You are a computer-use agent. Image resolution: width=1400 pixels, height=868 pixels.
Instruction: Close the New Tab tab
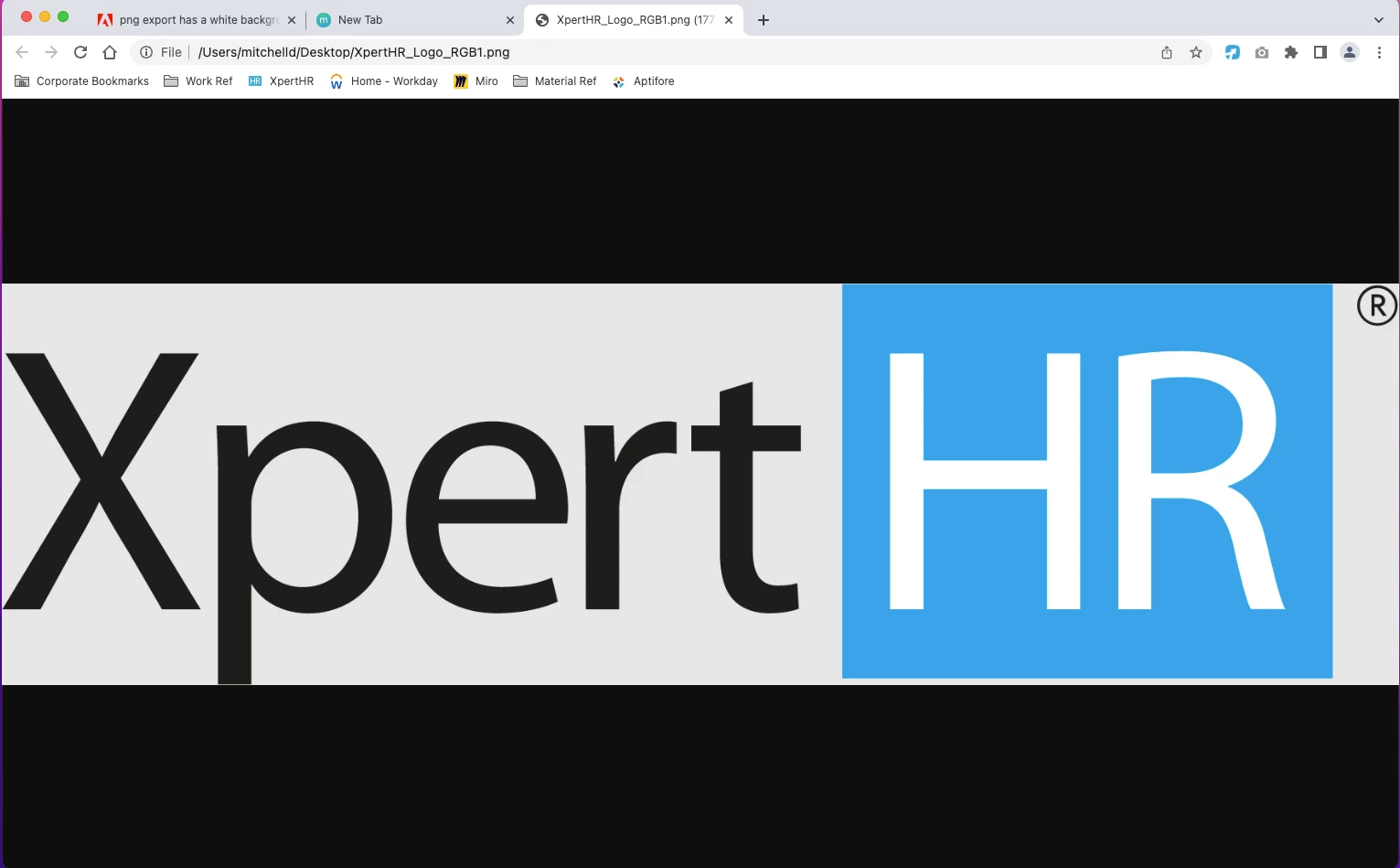[x=510, y=19]
